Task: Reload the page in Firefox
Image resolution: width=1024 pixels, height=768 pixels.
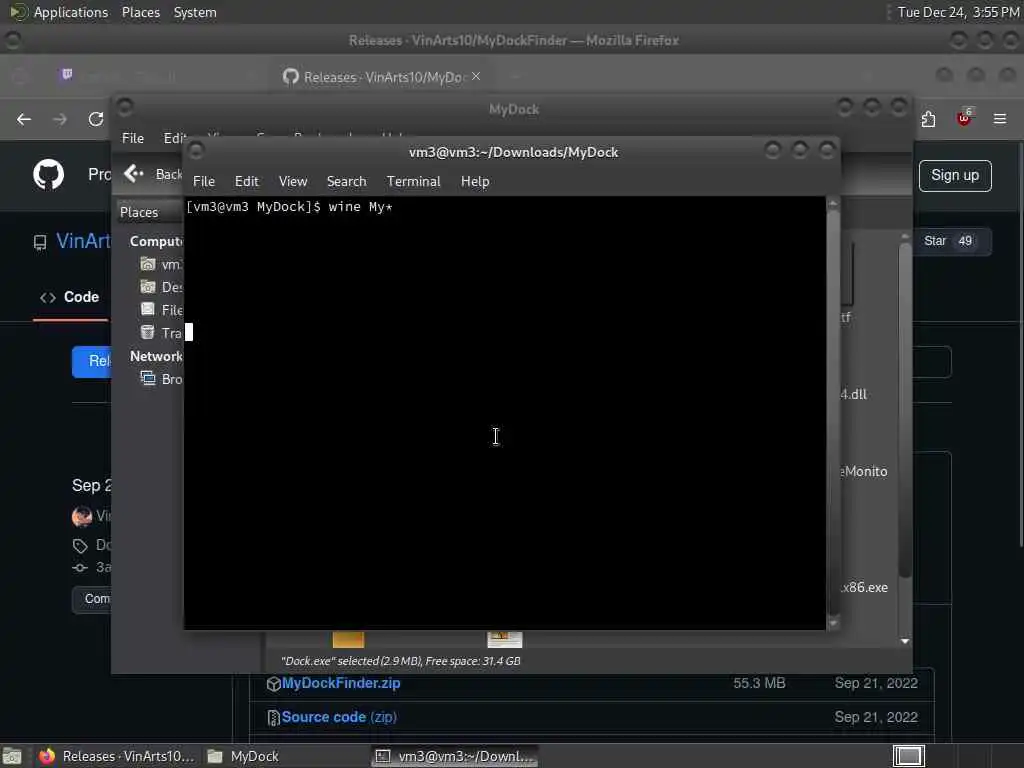Action: pyautogui.click(x=96, y=119)
